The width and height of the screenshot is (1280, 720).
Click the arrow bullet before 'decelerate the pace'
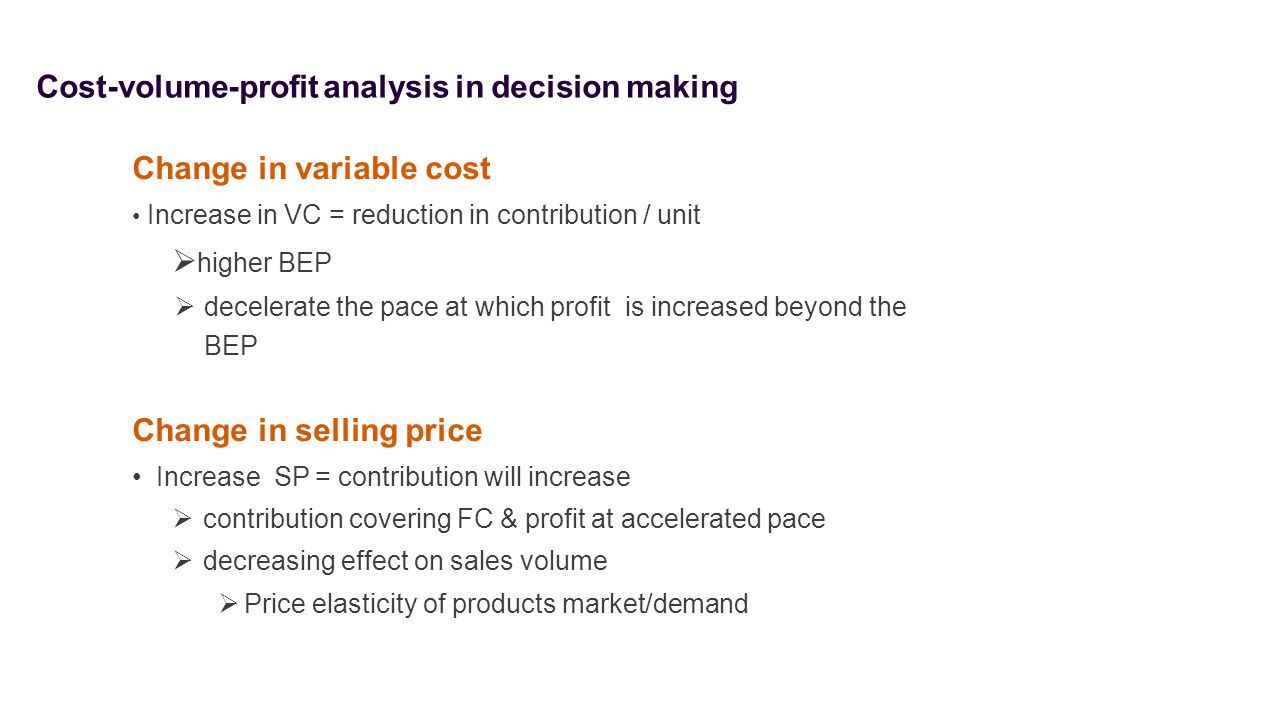pos(183,307)
